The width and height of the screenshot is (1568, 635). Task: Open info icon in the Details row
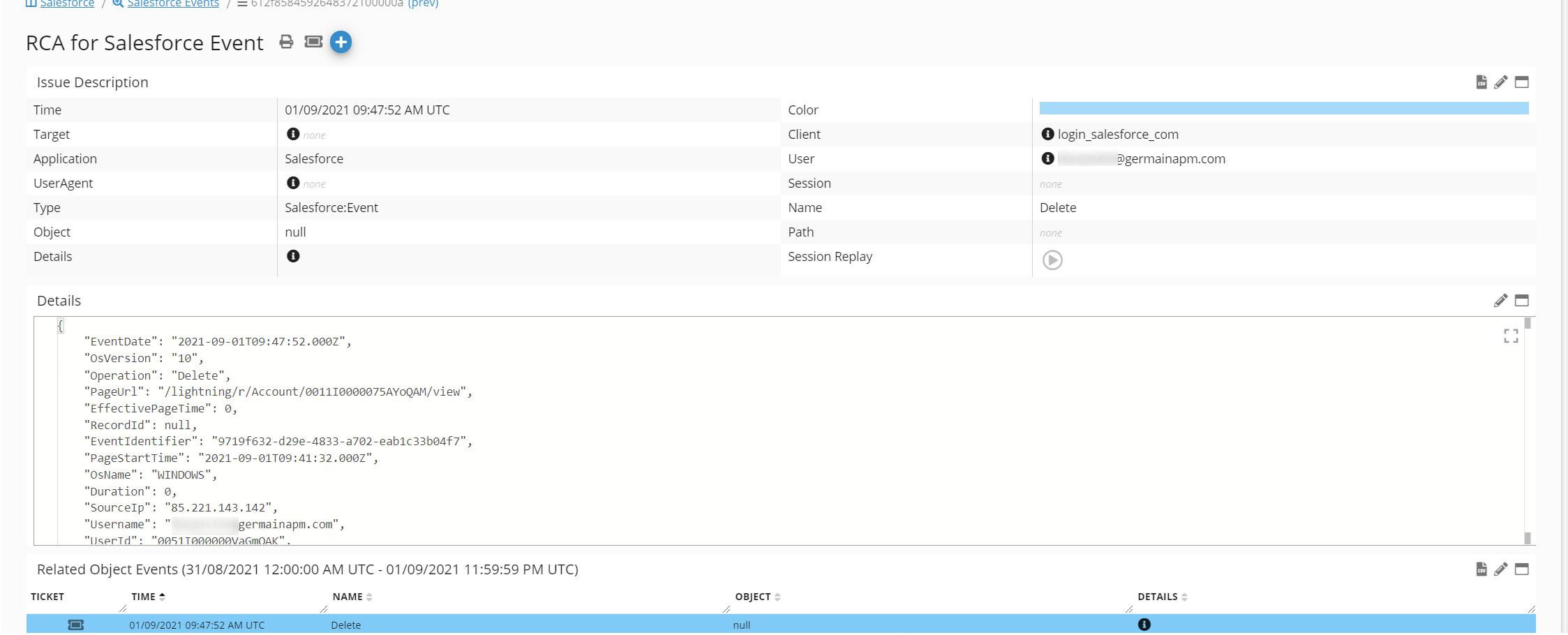coord(293,256)
